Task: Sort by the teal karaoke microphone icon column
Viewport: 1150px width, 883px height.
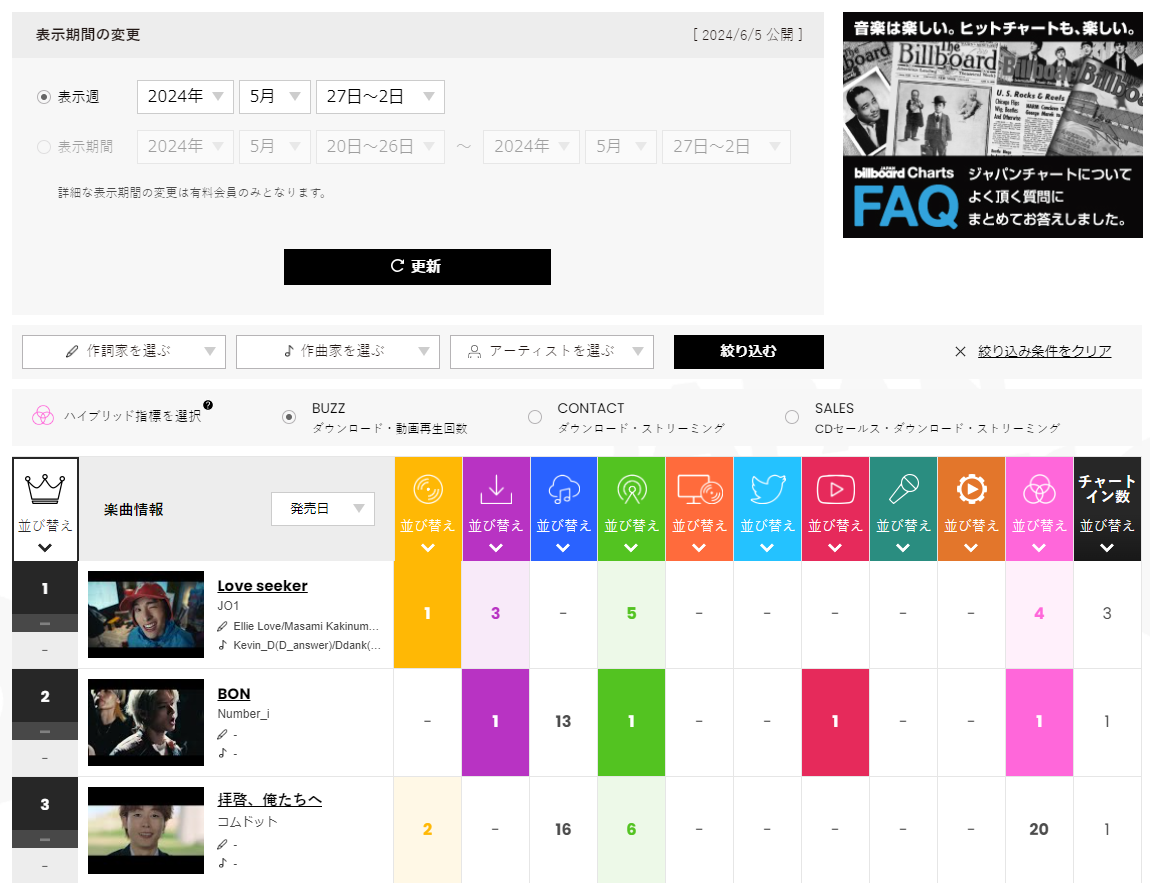Action: [x=903, y=509]
